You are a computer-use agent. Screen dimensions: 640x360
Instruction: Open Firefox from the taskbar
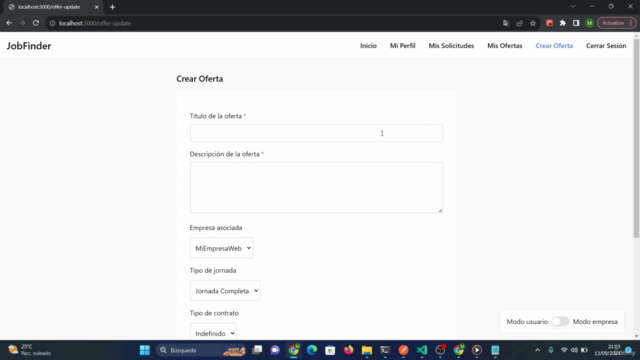[349, 350]
